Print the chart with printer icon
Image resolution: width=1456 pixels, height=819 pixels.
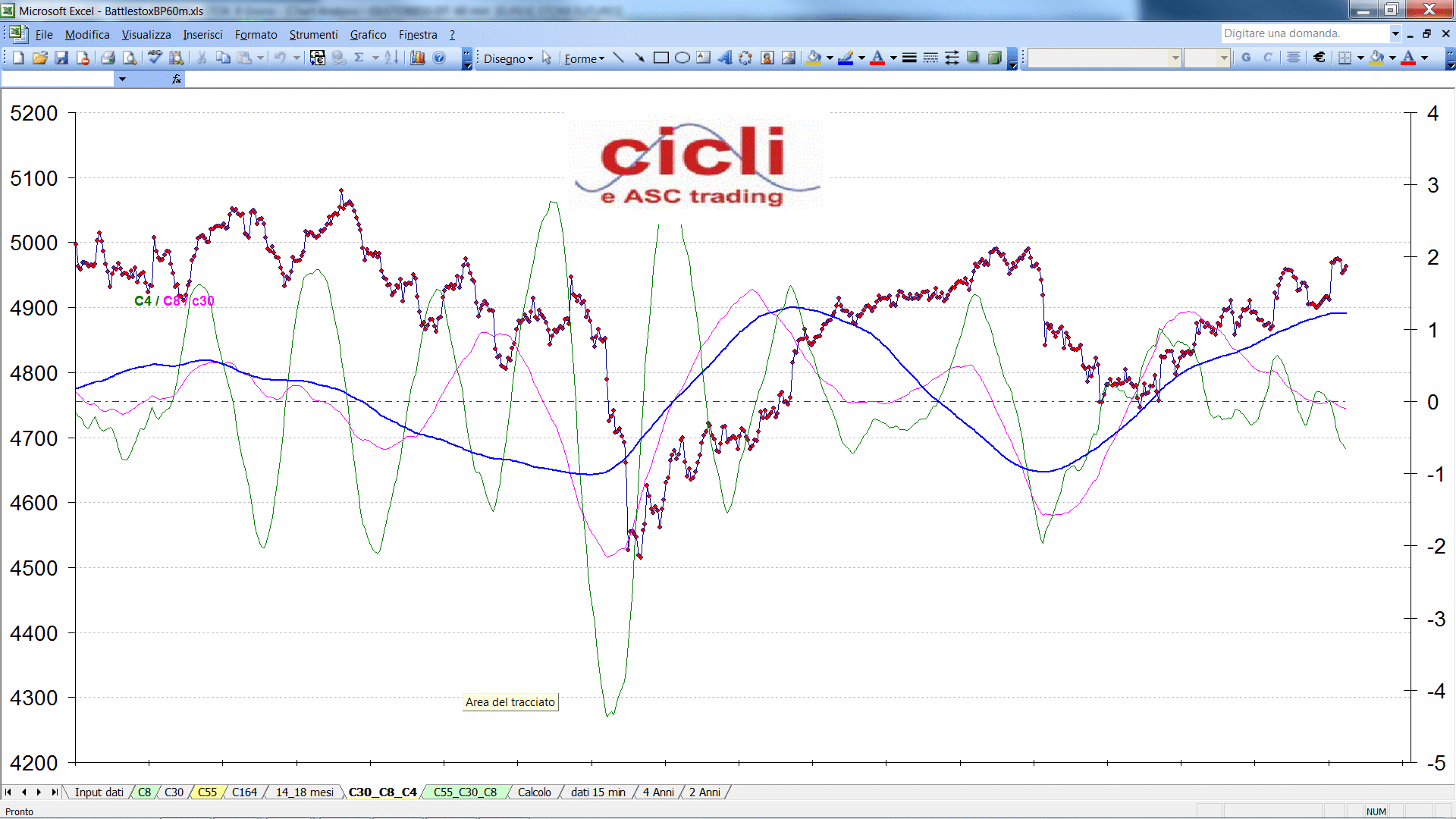[108, 58]
